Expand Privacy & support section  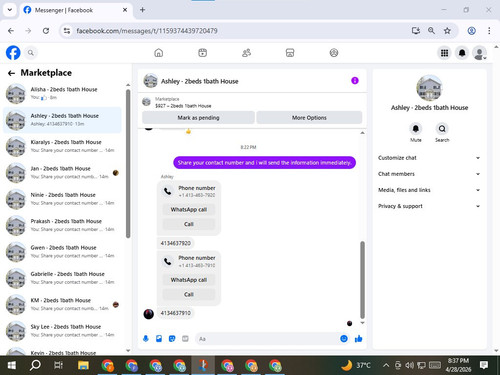pos(429,206)
